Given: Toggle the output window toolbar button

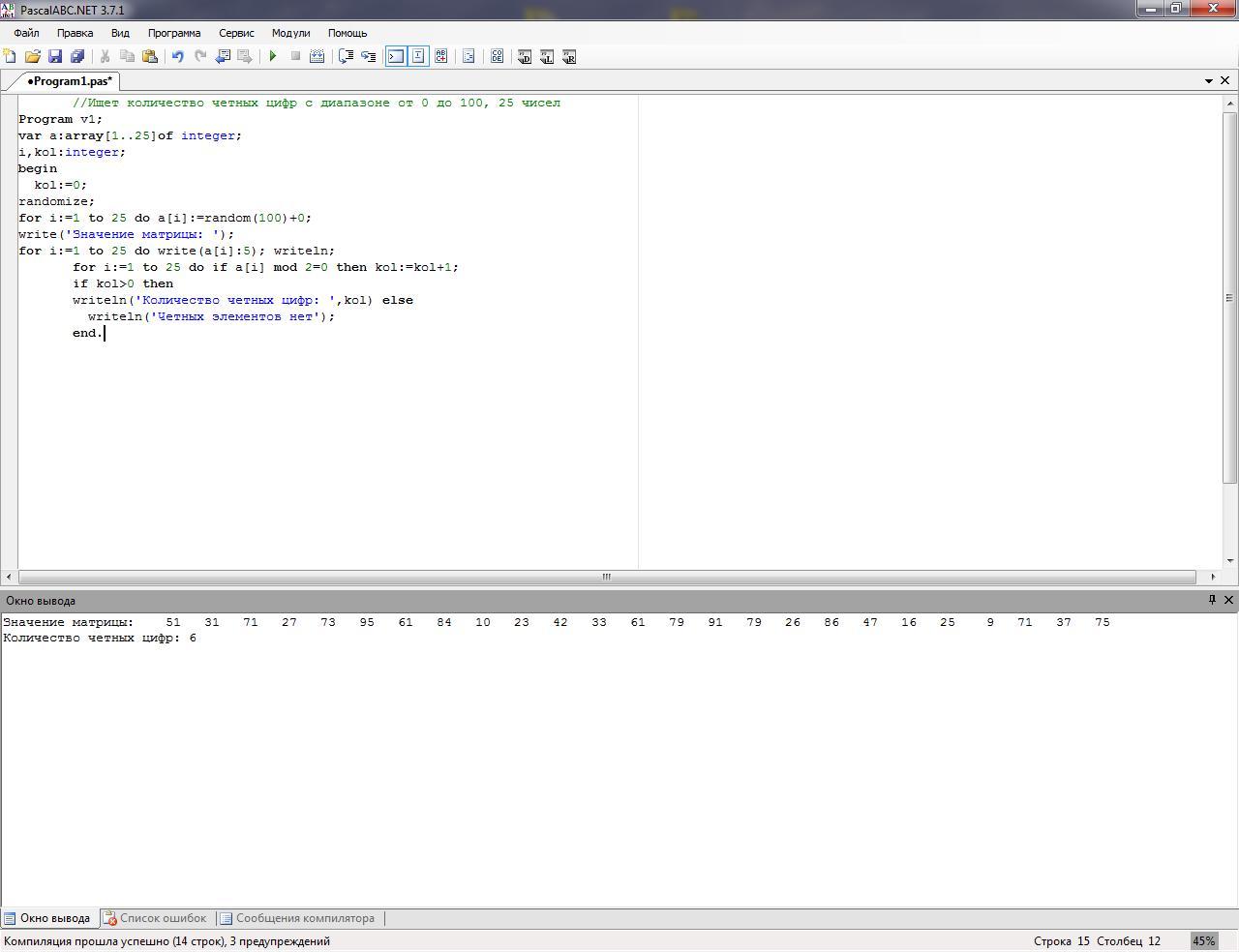Looking at the screenshot, I should tap(396, 56).
